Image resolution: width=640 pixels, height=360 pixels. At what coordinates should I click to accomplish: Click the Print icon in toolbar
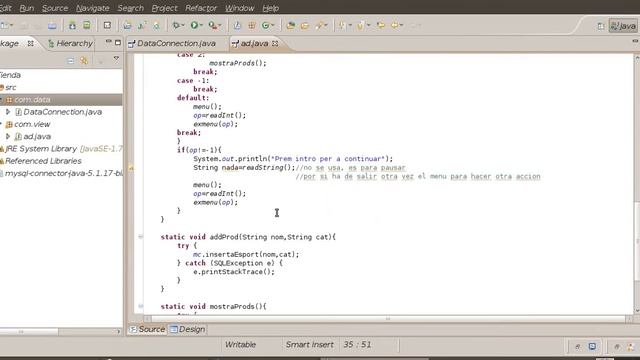pyautogui.click(x=52, y=26)
